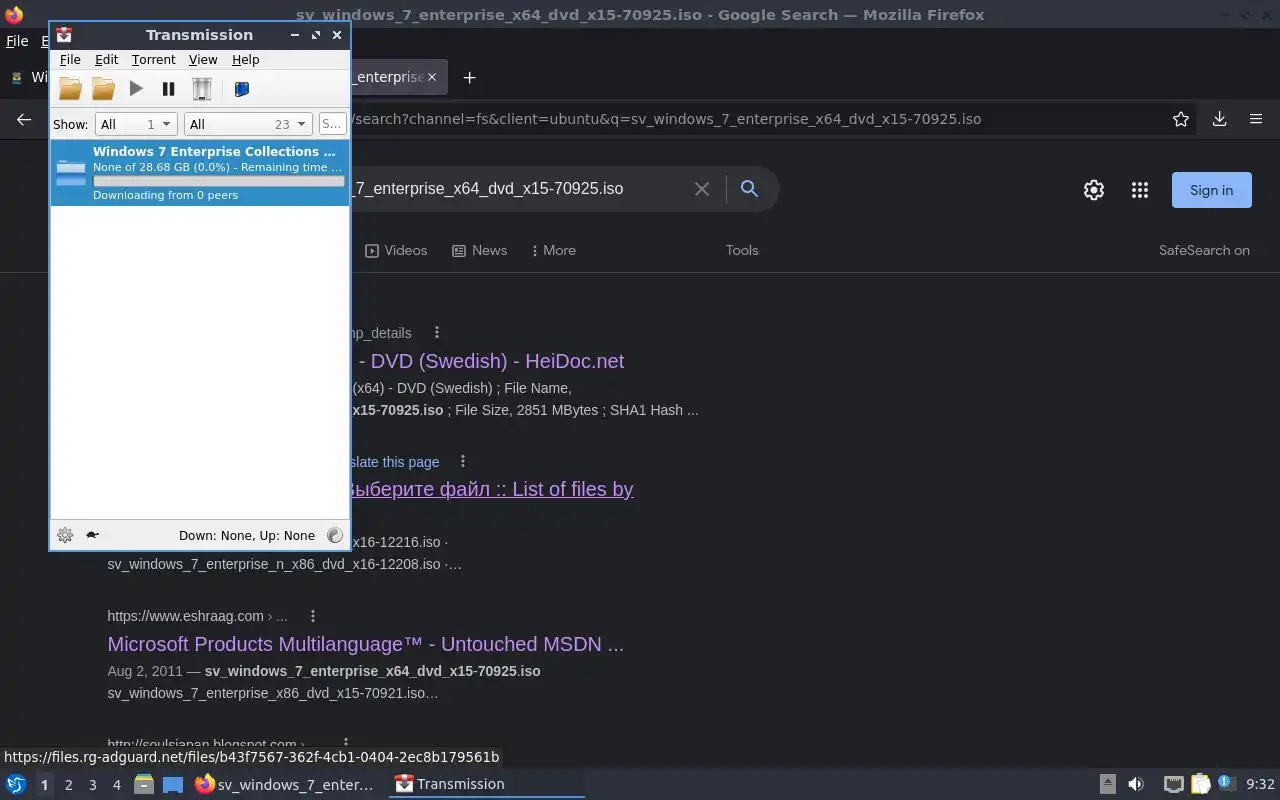Toggle the turtle alternative speed limits

point(92,535)
